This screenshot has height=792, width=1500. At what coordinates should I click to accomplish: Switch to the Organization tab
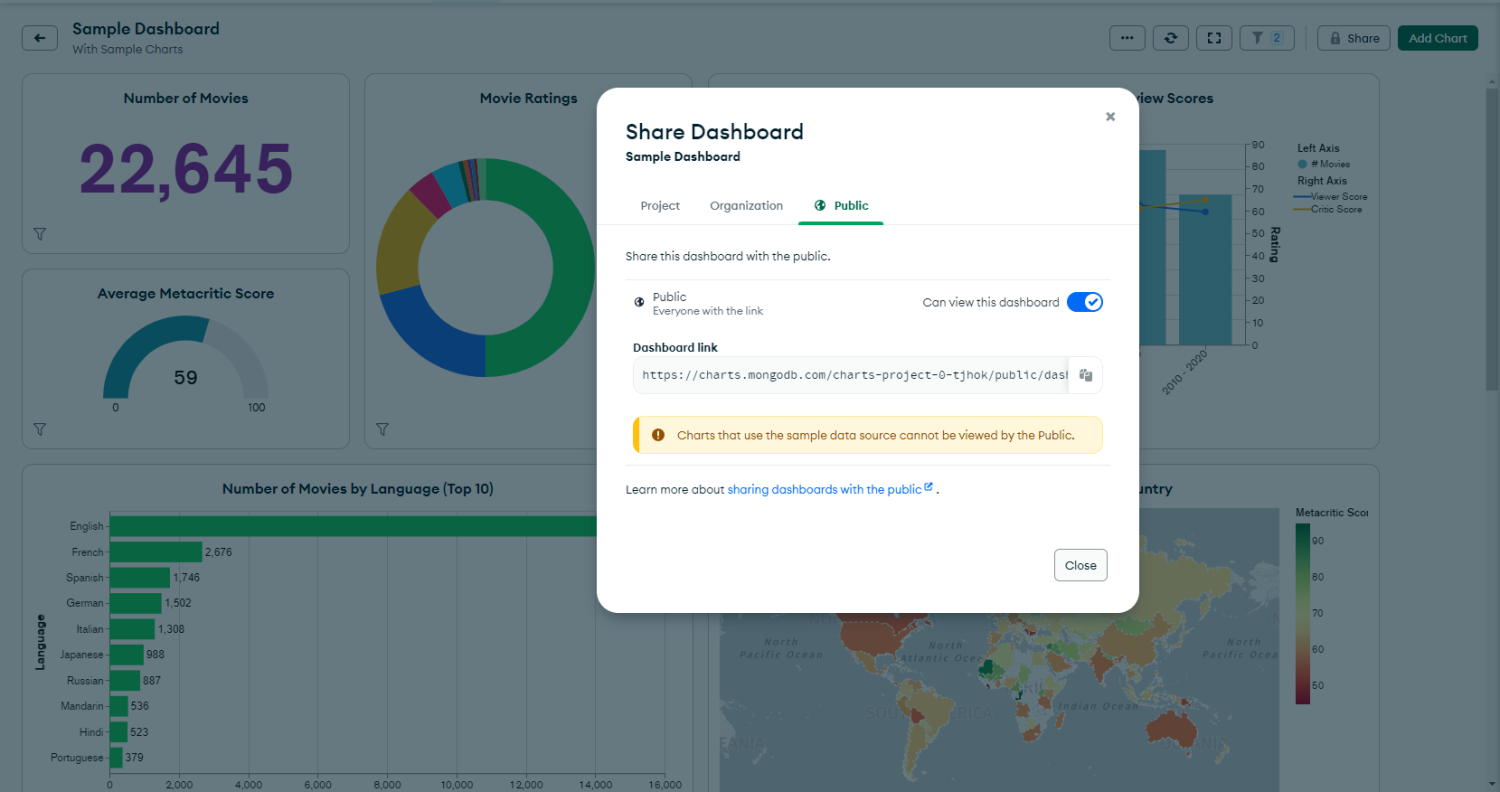click(x=746, y=206)
